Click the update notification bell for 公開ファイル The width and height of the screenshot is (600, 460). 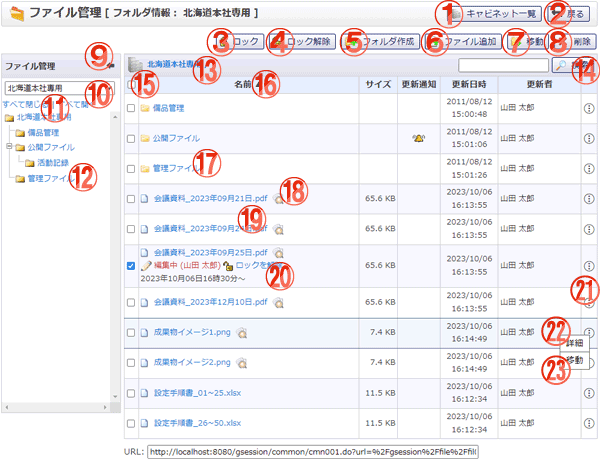(419, 138)
